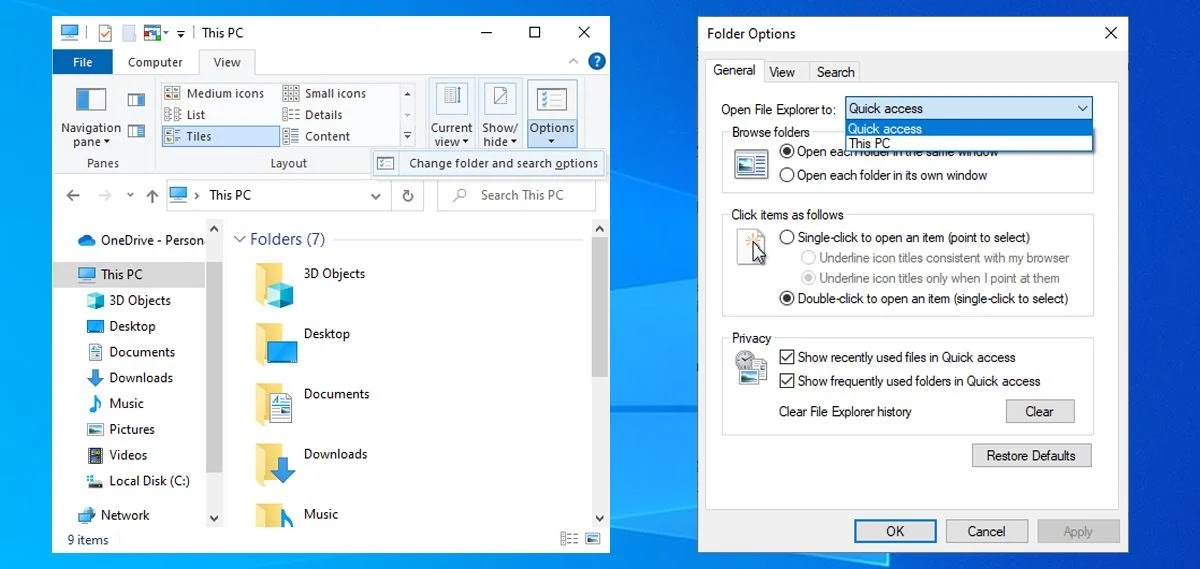The width and height of the screenshot is (1200, 569).
Task: Click 'Change folder and search options' menu item
Action: 489,163
